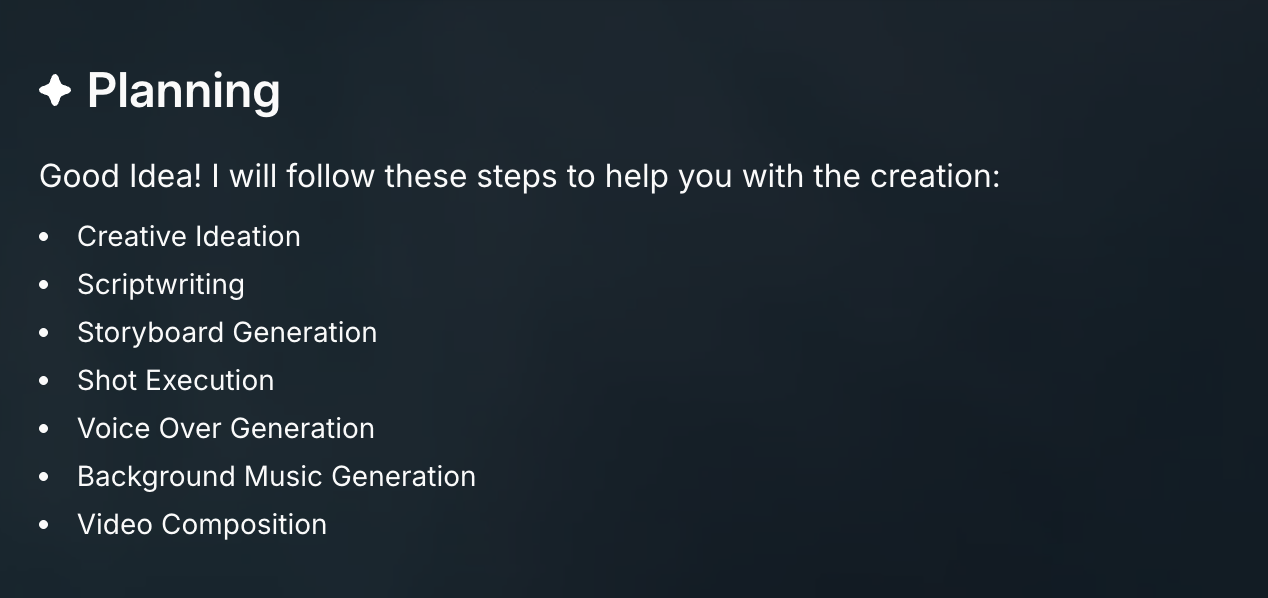Viewport: 1268px width, 598px height.
Task: Pick the Background Music Generation step
Action: tap(276, 476)
